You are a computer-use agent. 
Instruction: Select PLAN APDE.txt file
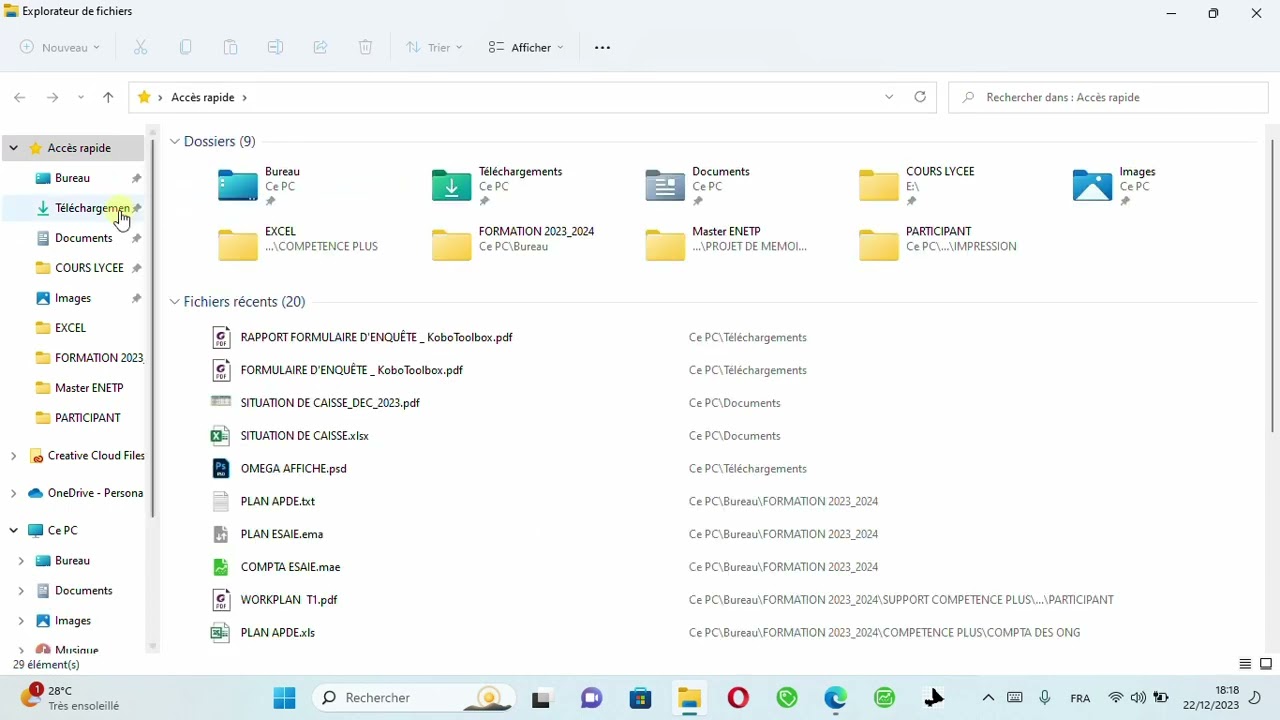(x=277, y=501)
